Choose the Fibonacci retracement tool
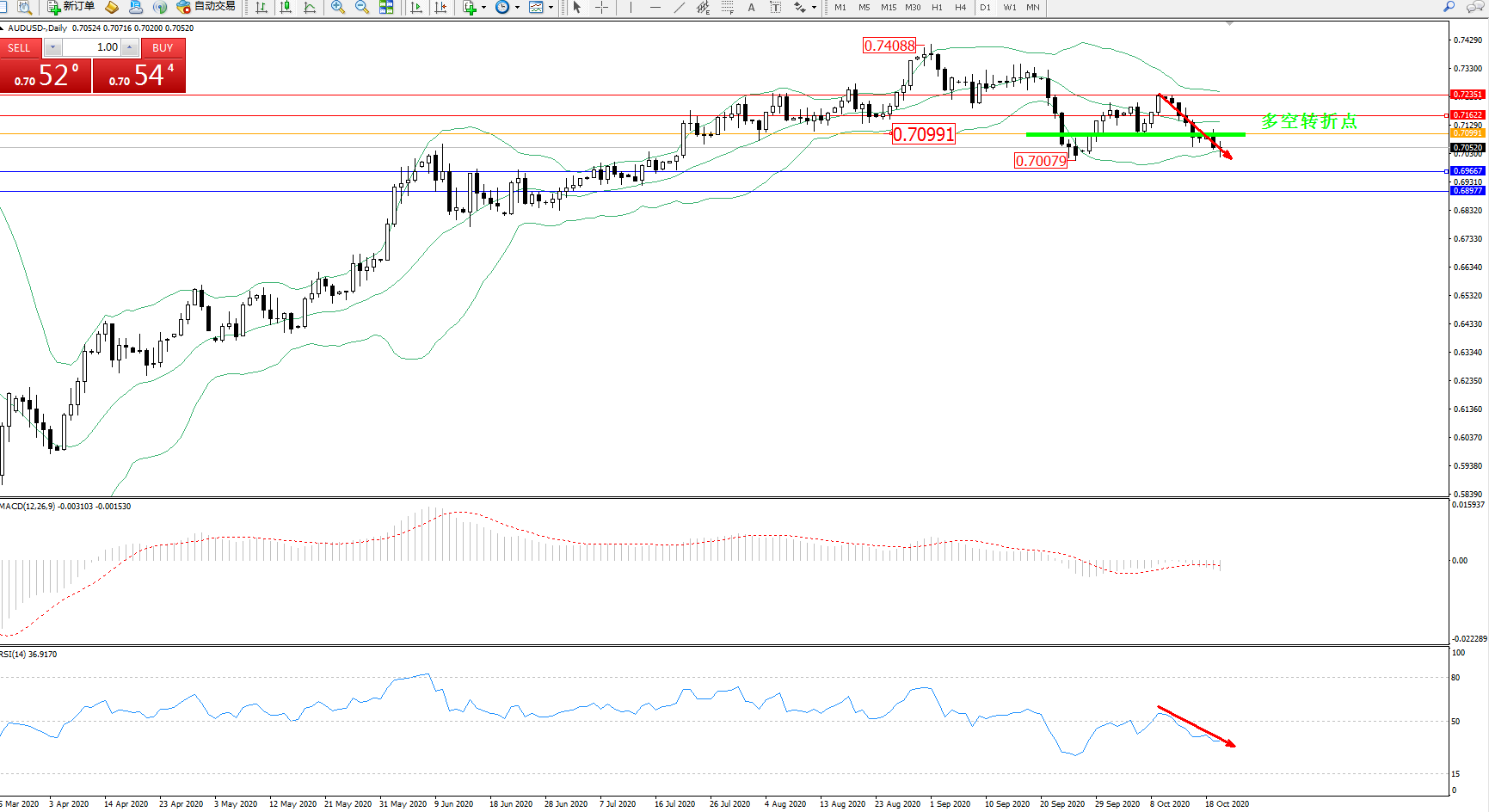Image resolution: width=1489 pixels, height=812 pixels. [727, 7]
